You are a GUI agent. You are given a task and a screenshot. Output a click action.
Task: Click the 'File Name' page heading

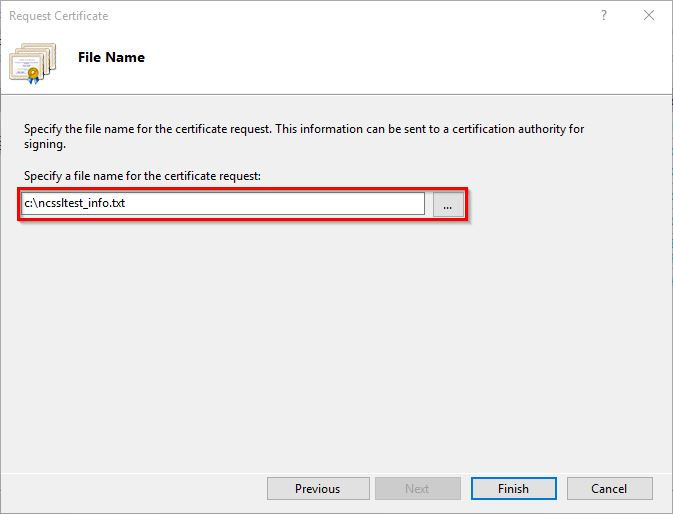coord(111,58)
